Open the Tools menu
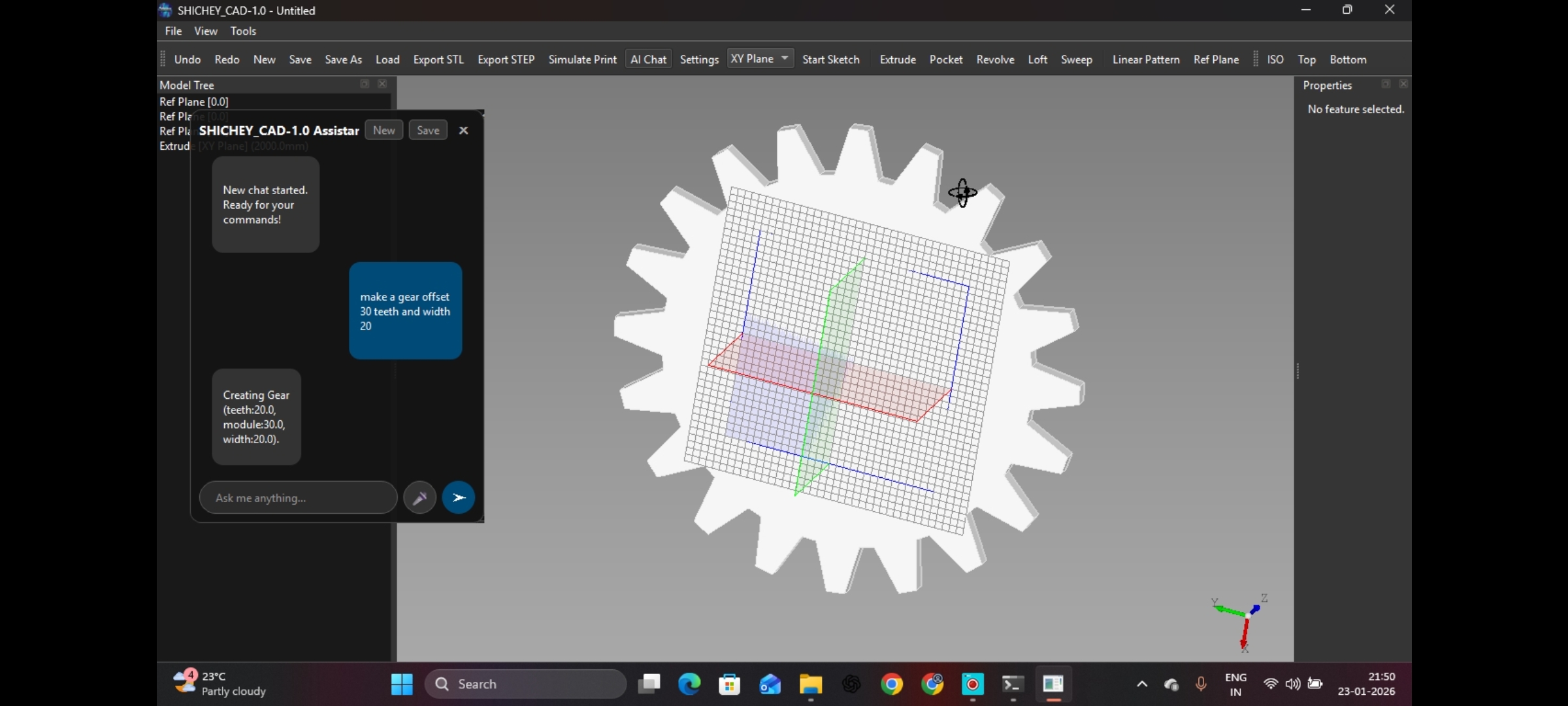The image size is (1568, 706). 243,31
